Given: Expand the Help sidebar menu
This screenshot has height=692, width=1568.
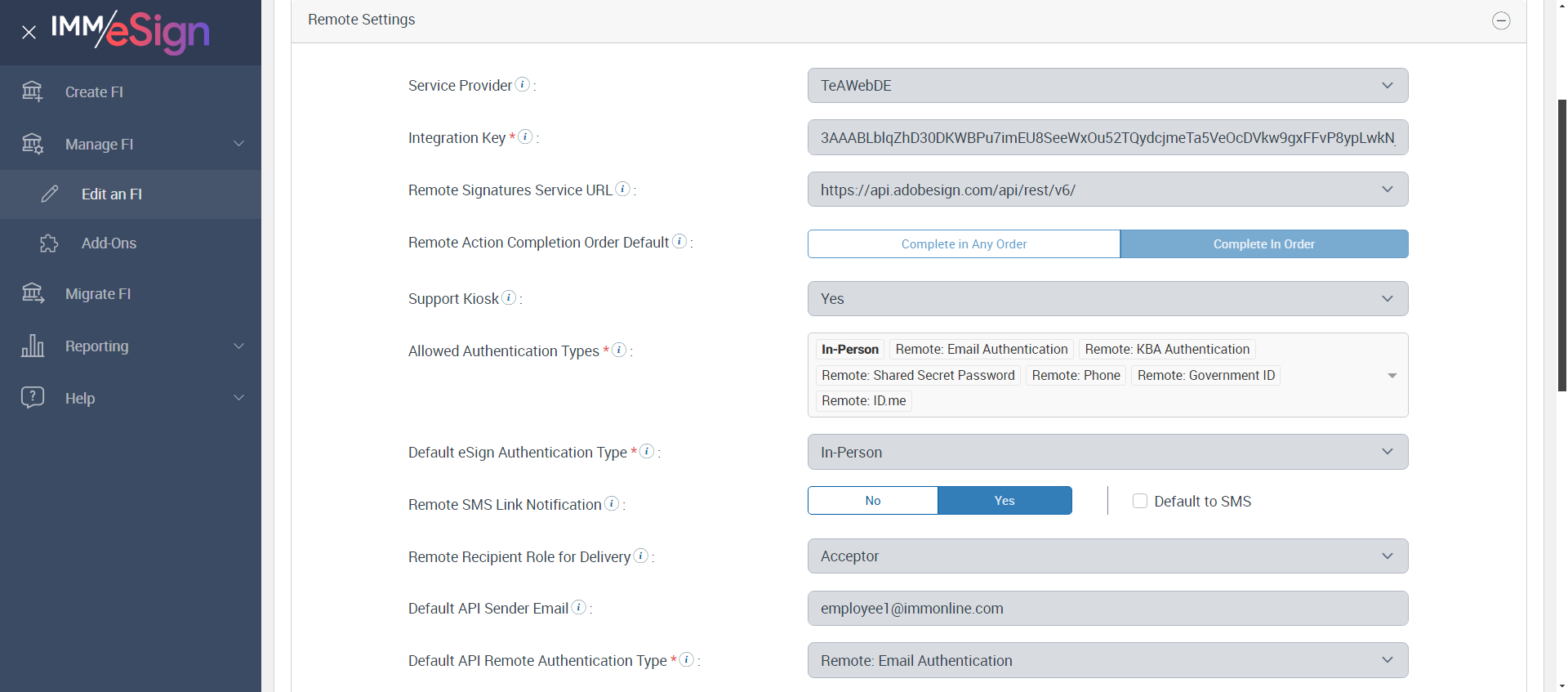Looking at the screenshot, I should 131,398.
